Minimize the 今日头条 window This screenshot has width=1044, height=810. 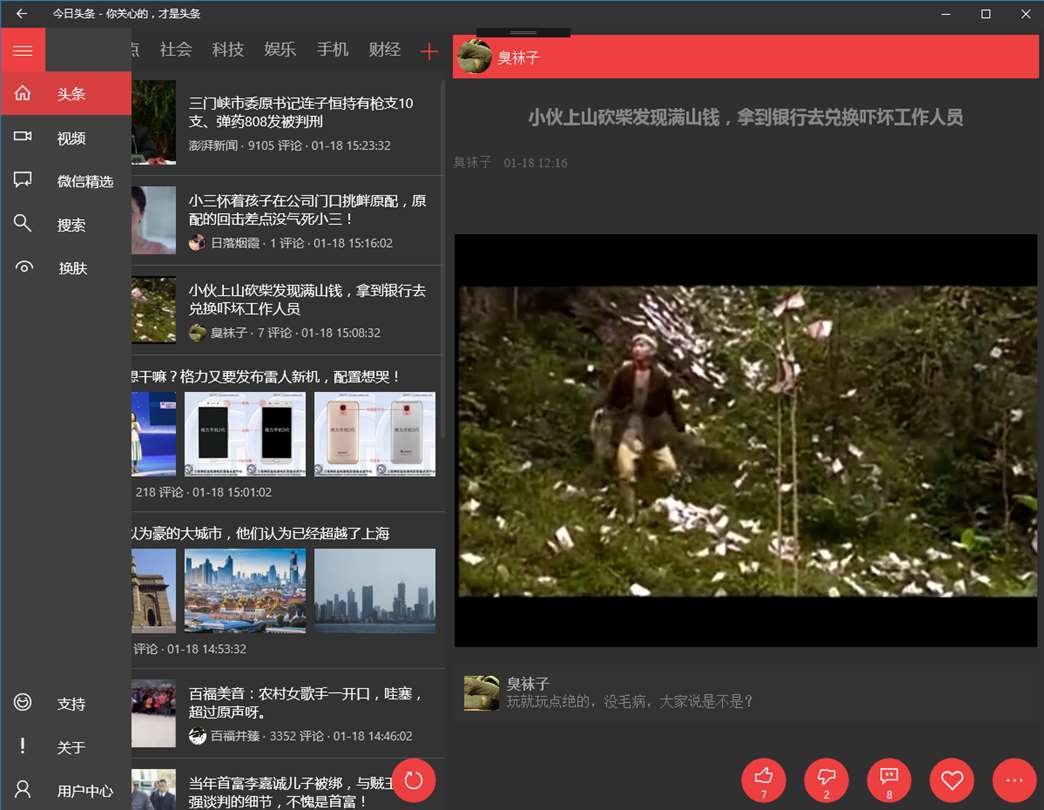pyautogui.click(x=945, y=13)
